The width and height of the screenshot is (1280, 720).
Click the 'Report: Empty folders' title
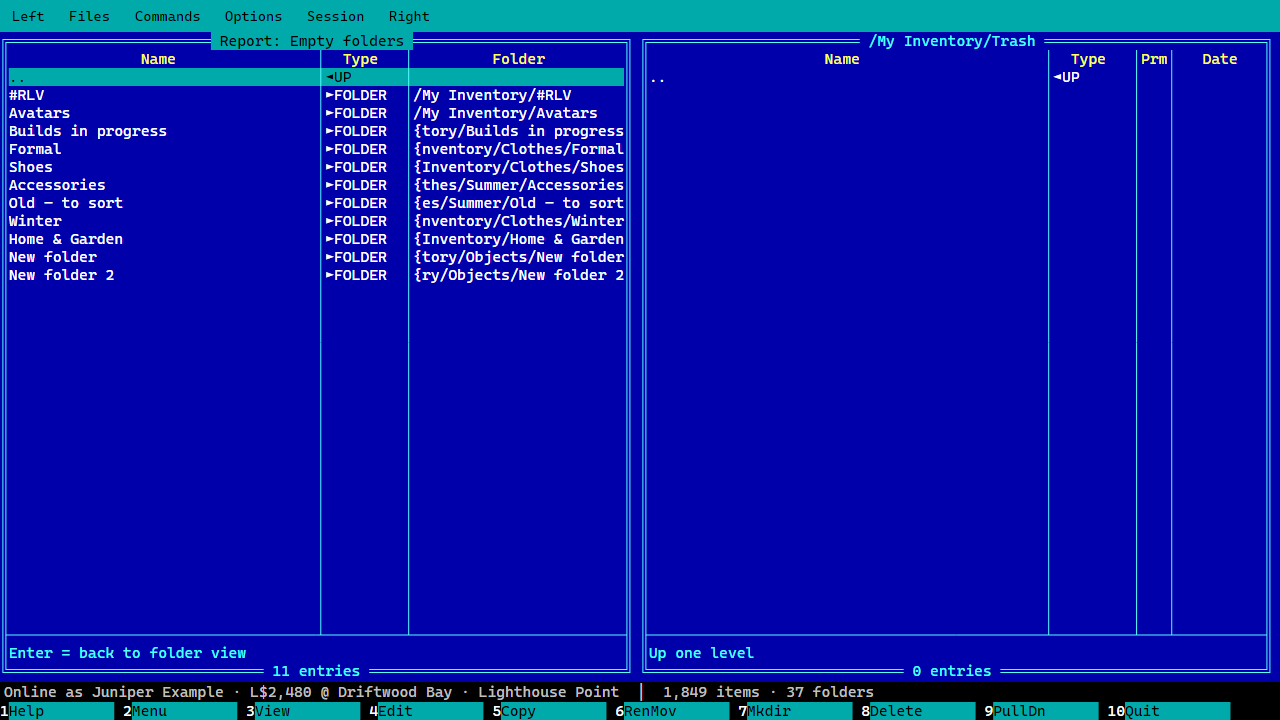[x=312, y=41]
